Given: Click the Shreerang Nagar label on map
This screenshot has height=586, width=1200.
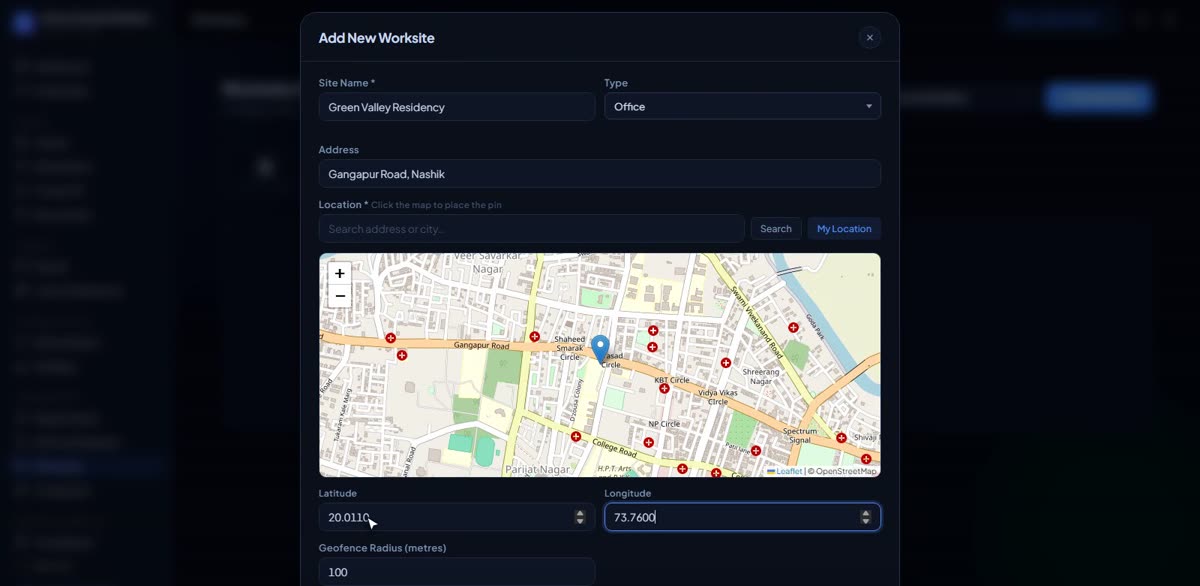Looking at the screenshot, I should [761, 376].
